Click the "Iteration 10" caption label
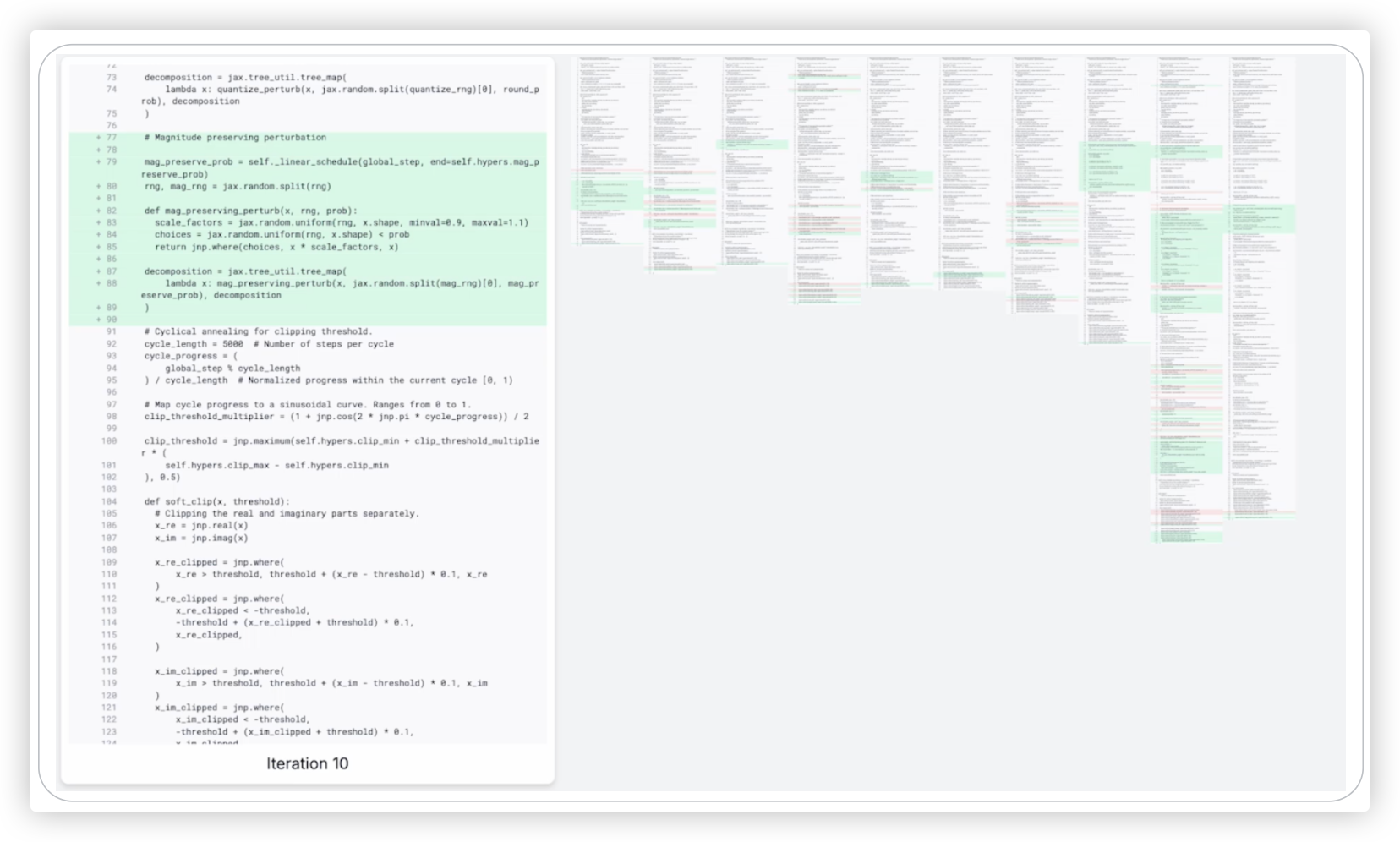The width and height of the screenshot is (1400, 842). [307, 764]
